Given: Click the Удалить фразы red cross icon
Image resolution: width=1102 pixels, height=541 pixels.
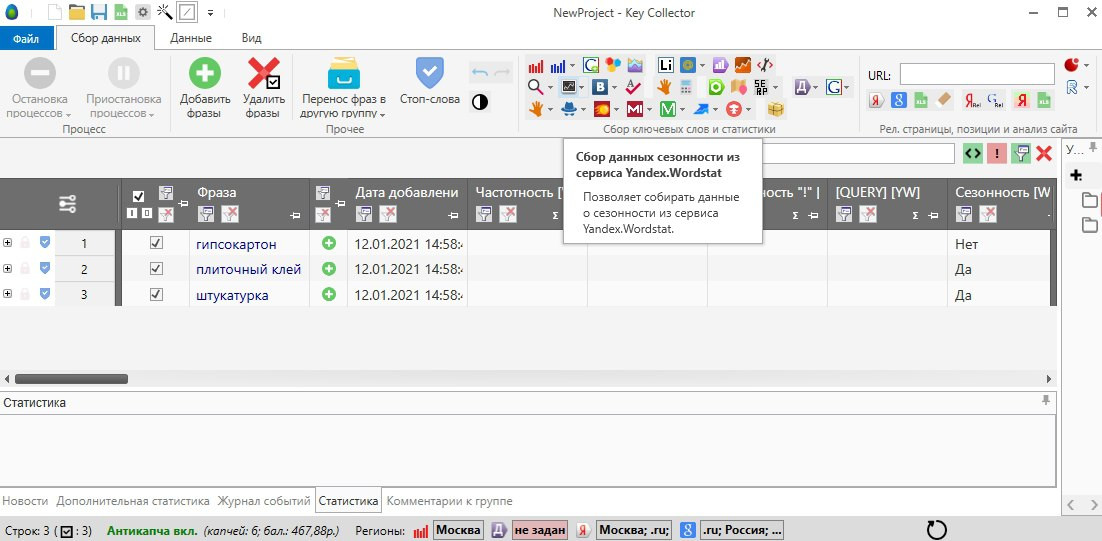Looking at the screenshot, I should (263, 74).
